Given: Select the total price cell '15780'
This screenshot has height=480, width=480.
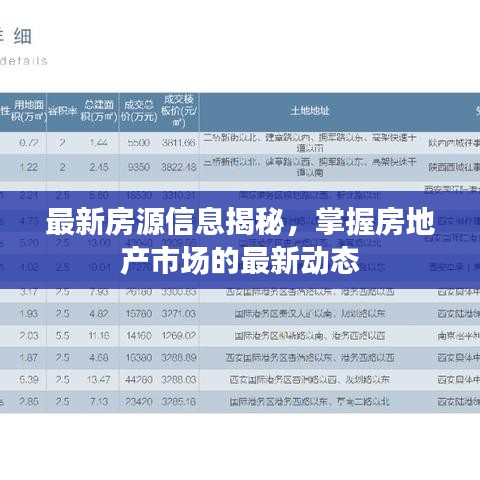Looking at the screenshot, I should tap(139, 314).
